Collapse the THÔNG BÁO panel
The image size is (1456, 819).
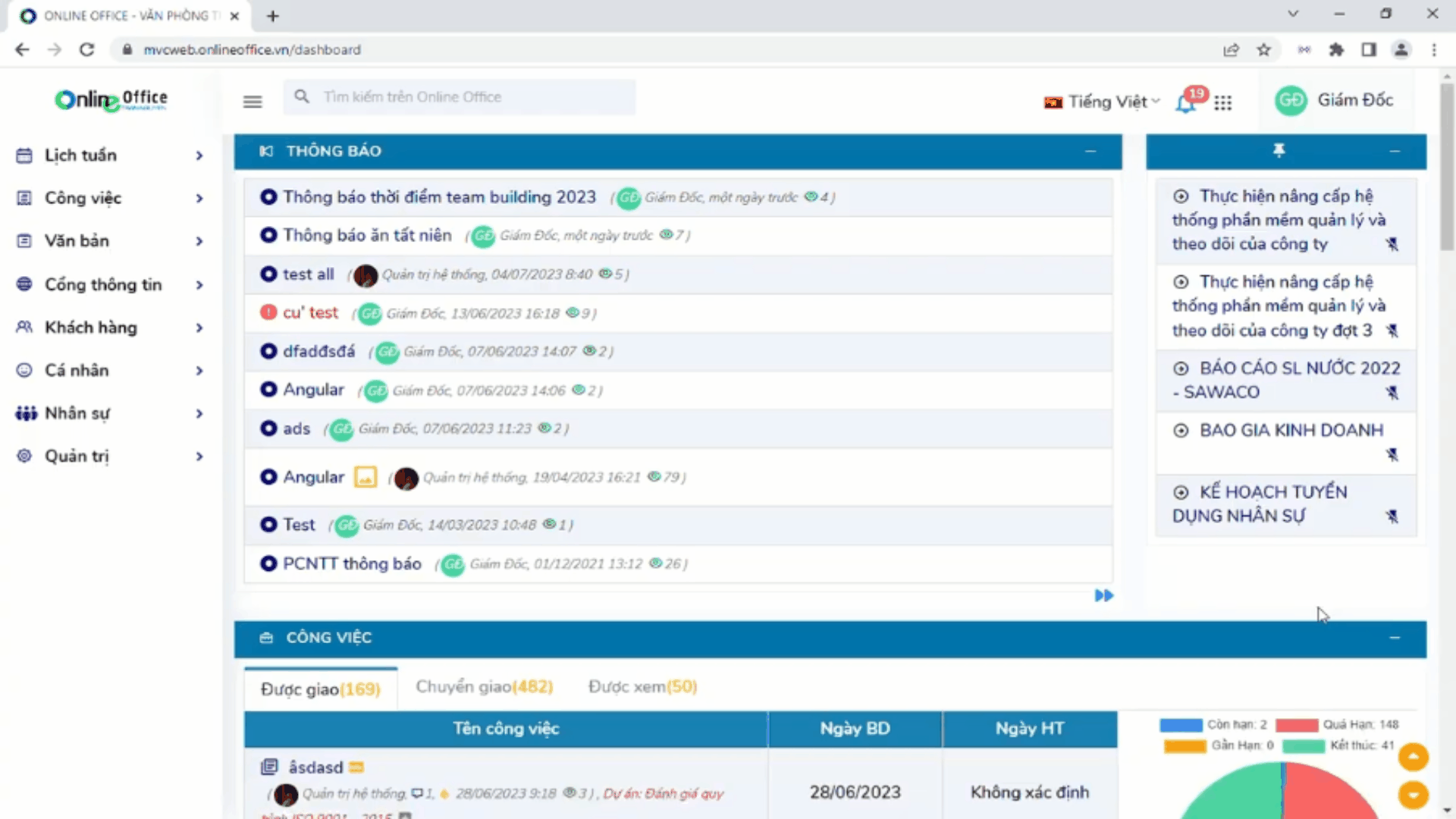[1090, 151]
